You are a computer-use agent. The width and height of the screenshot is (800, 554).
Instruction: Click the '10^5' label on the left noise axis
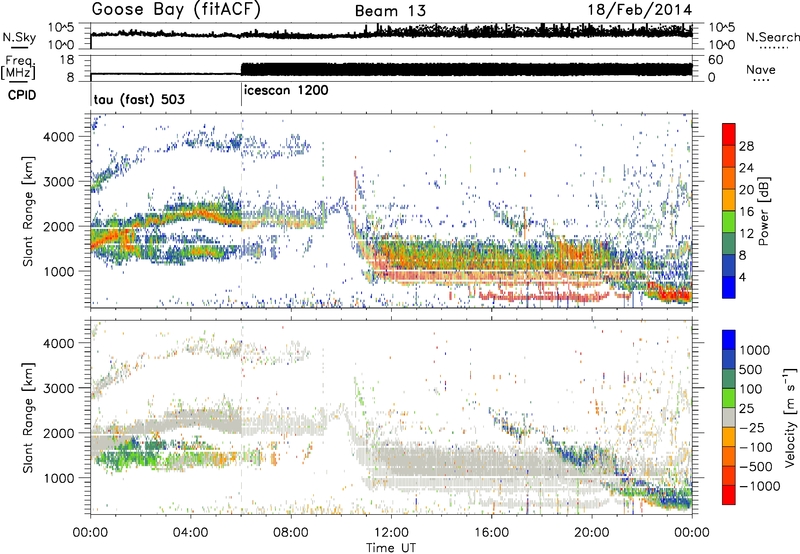tap(62, 28)
